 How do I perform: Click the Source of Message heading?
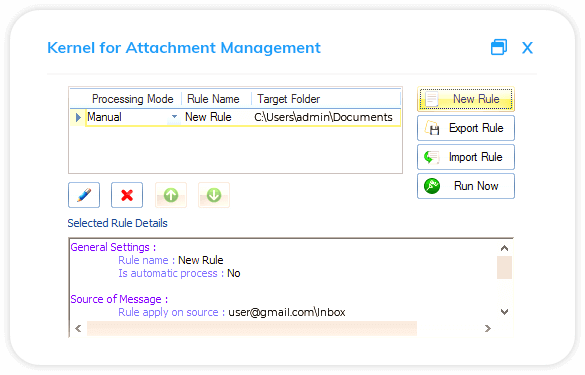(119, 299)
